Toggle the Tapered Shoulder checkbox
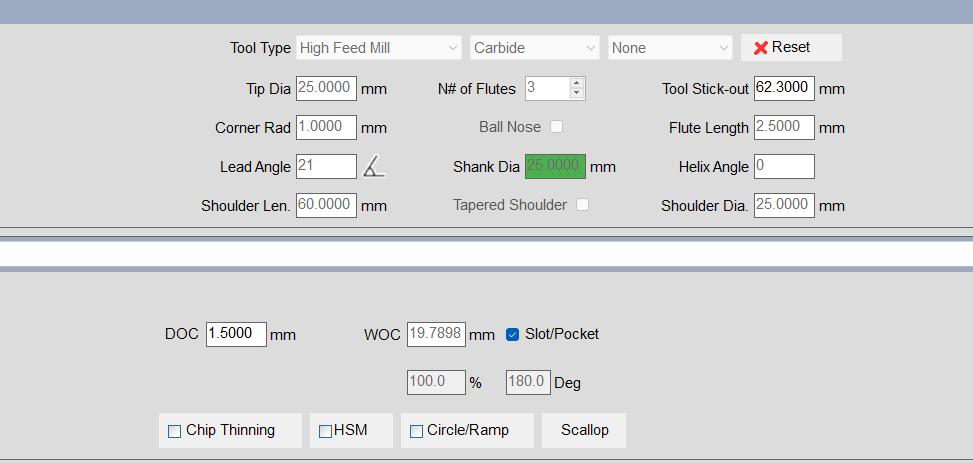The height and width of the screenshot is (463, 973). (x=582, y=205)
